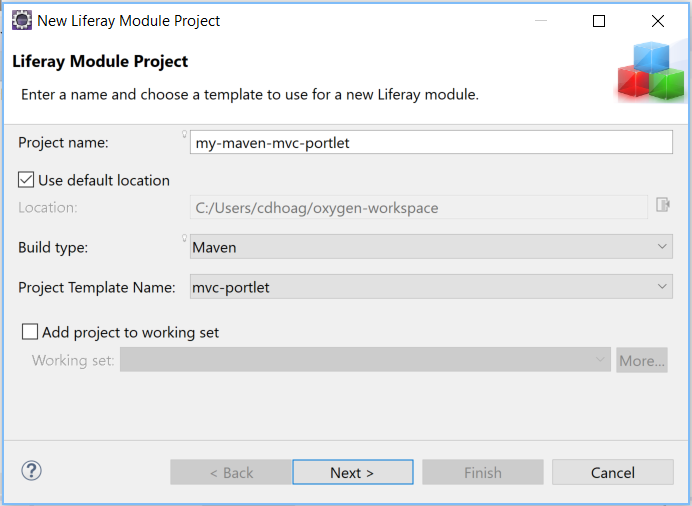Click the browse location folder icon

[662, 205]
